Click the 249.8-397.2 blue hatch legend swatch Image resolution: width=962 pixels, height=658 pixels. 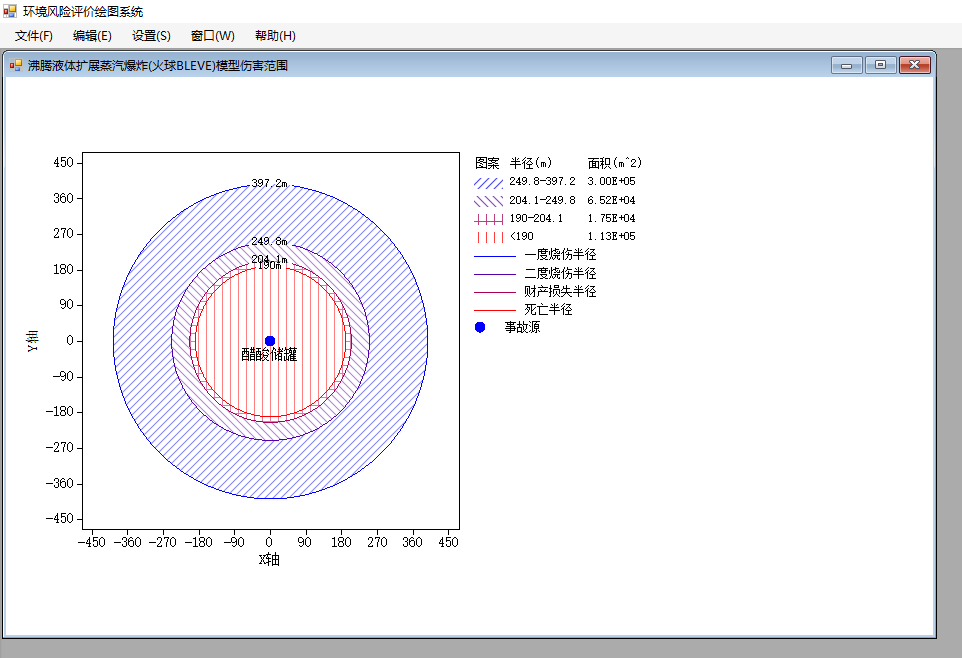pos(488,183)
